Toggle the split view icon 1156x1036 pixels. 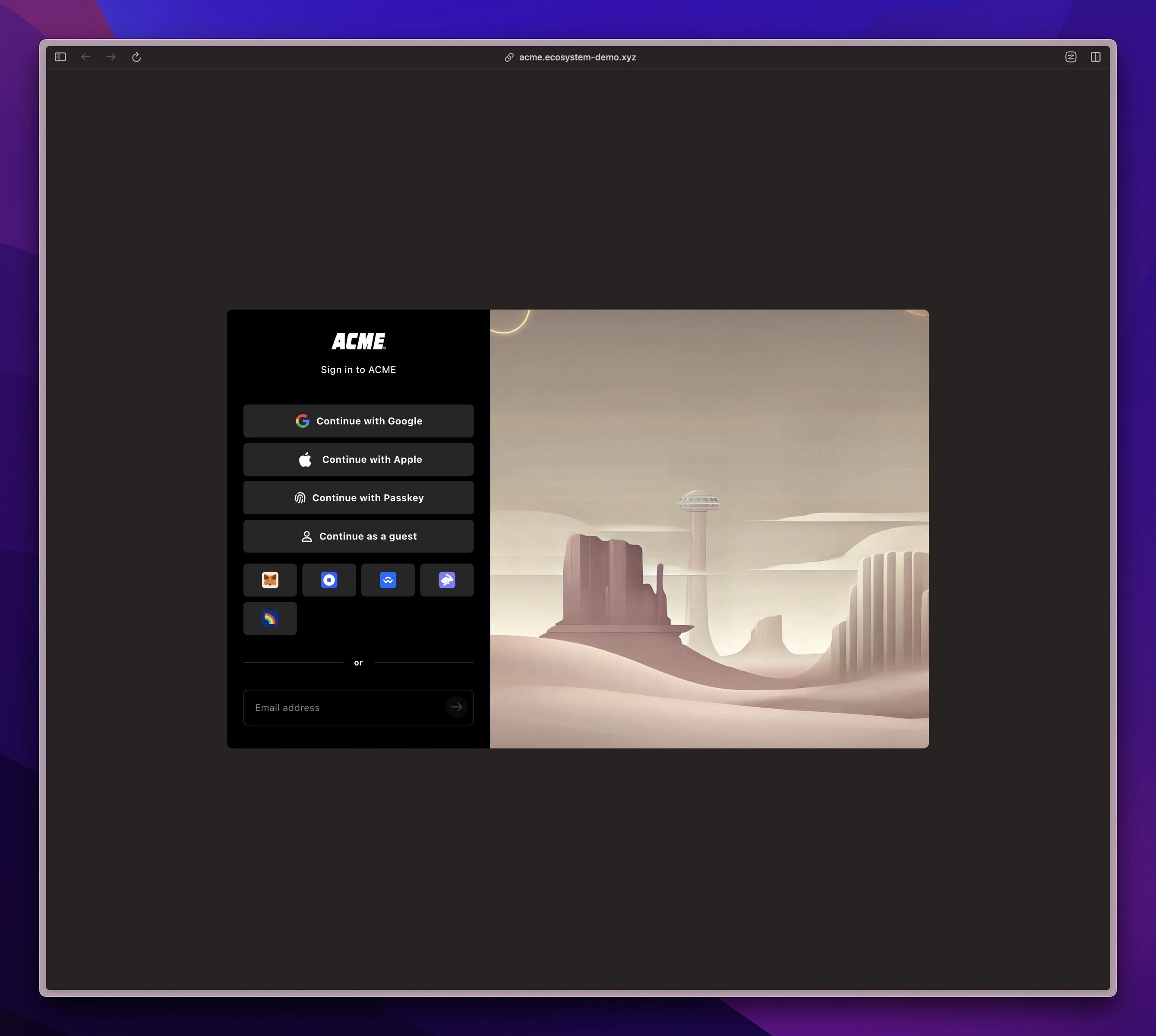[1096, 57]
